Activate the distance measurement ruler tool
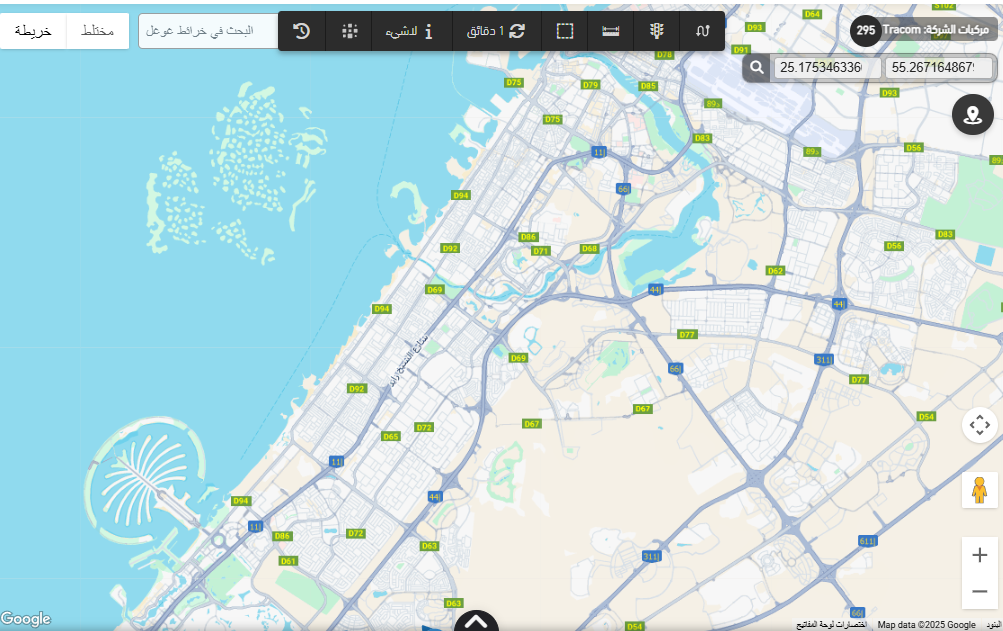1003x631 pixels. click(x=610, y=31)
